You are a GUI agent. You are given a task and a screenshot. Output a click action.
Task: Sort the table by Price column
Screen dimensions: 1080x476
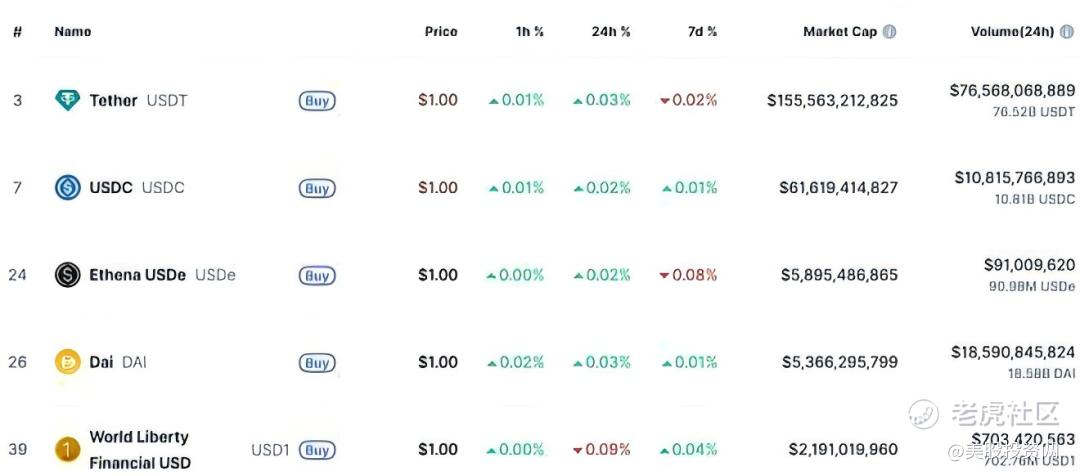(x=441, y=32)
